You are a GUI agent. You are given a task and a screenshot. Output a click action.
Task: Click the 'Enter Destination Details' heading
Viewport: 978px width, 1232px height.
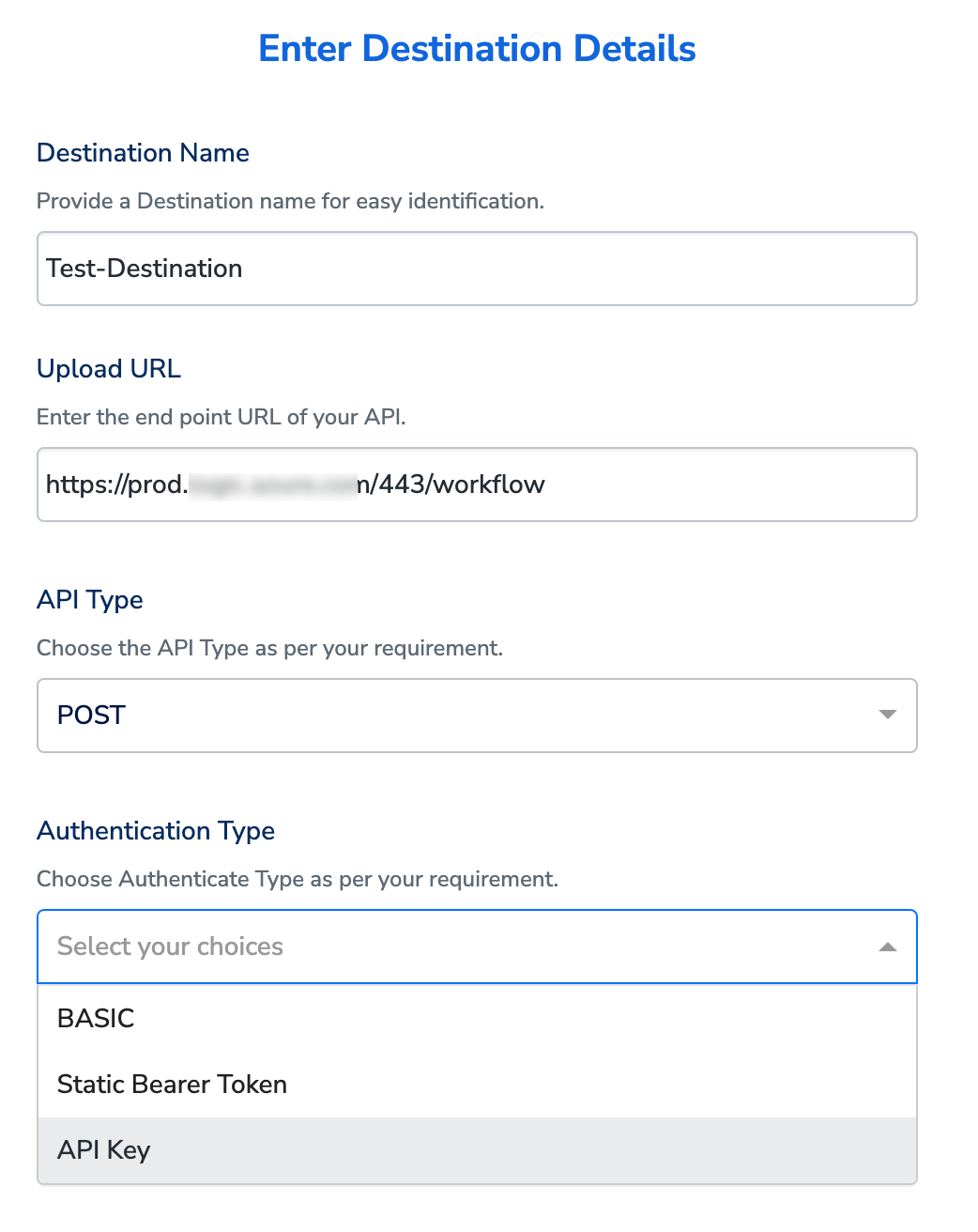(x=477, y=49)
